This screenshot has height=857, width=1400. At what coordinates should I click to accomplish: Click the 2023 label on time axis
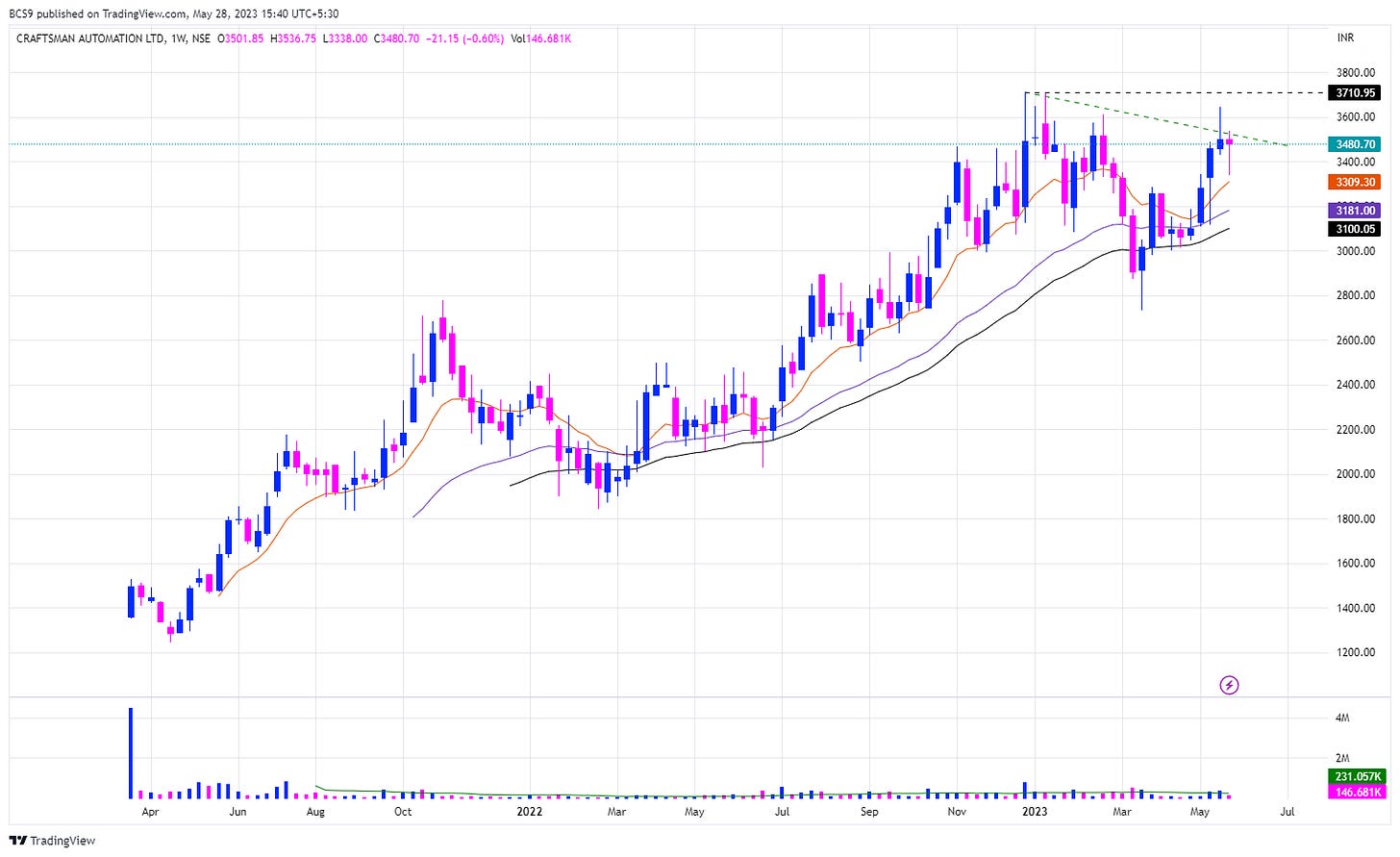(1035, 812)
